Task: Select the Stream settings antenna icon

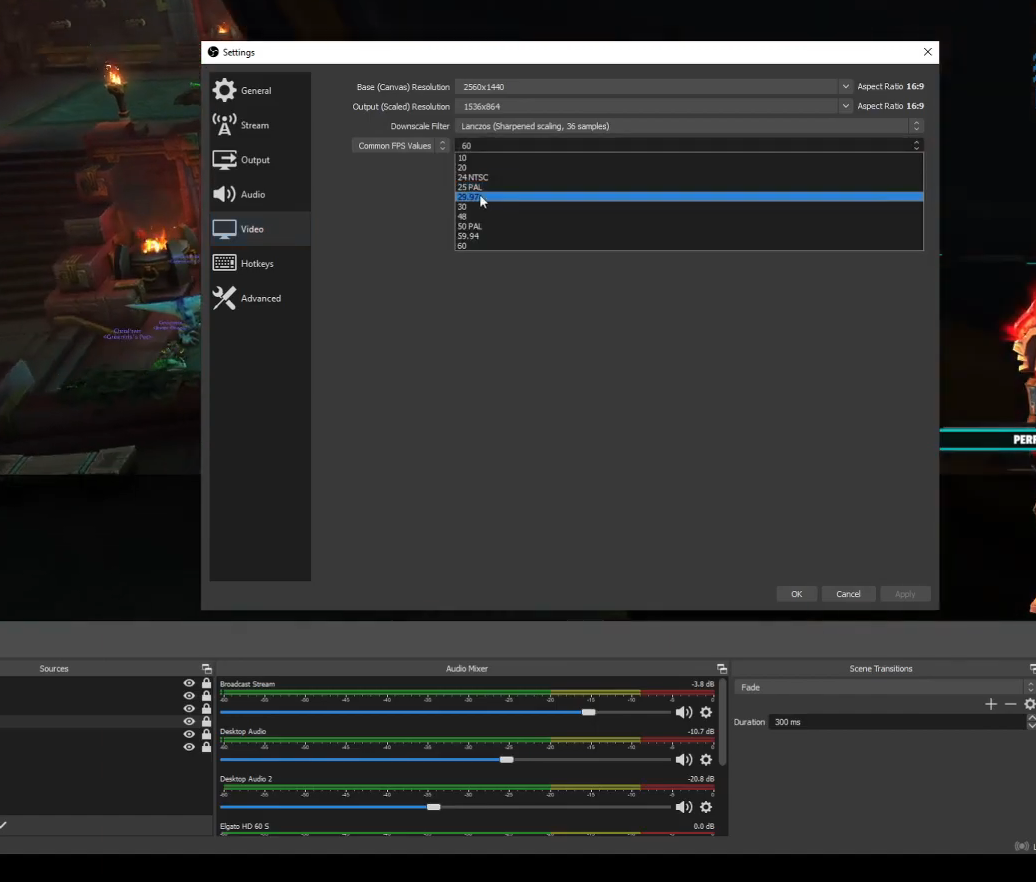Action: point(224,124)
